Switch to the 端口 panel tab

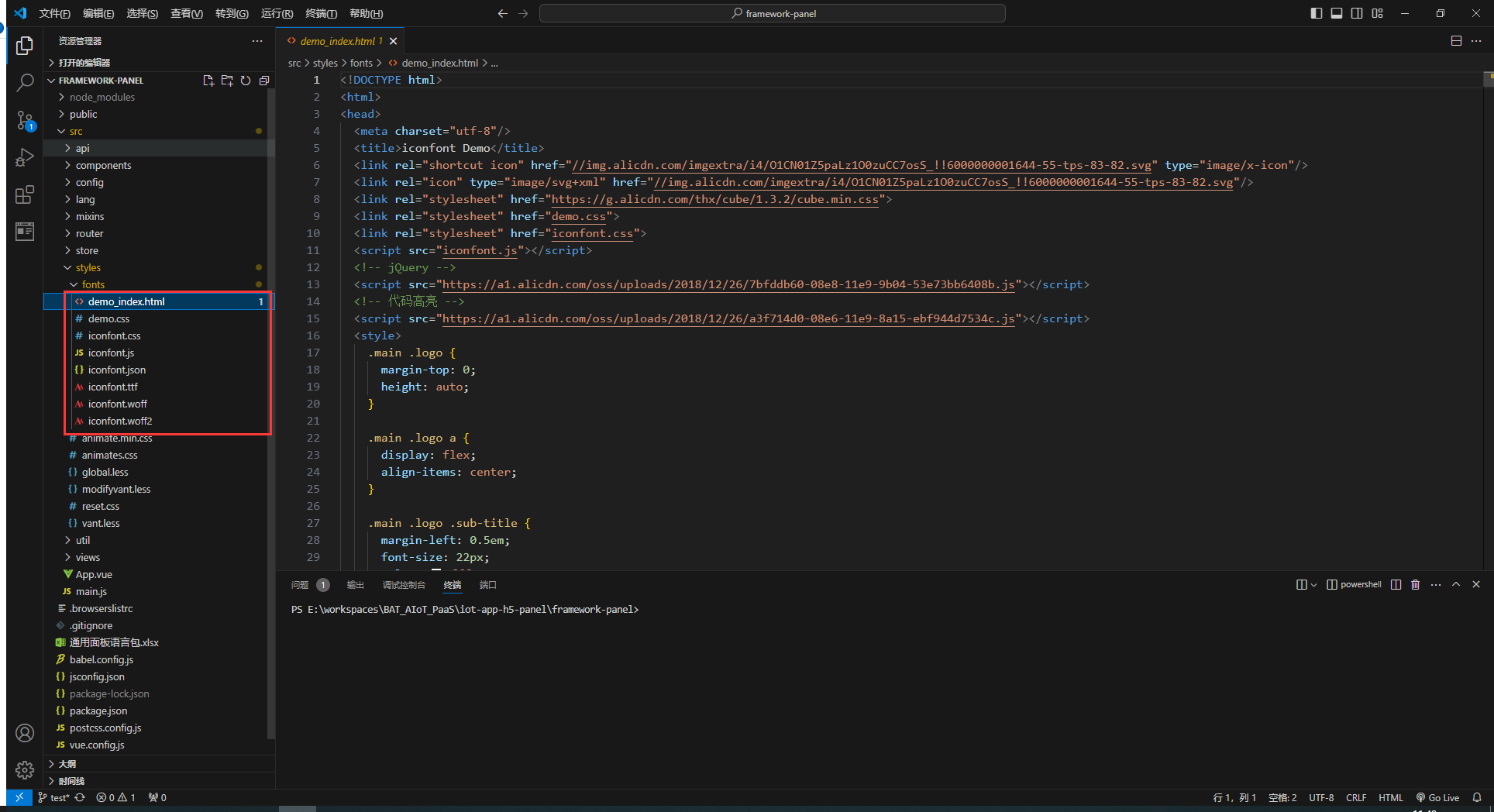pos(487,585)
